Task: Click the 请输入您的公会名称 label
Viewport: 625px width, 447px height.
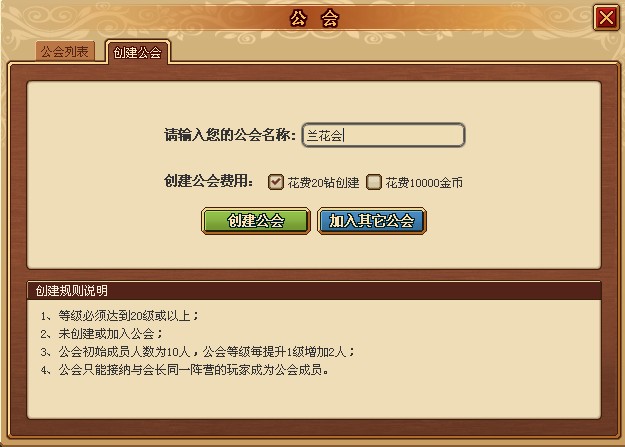Action: pos(230,135)
